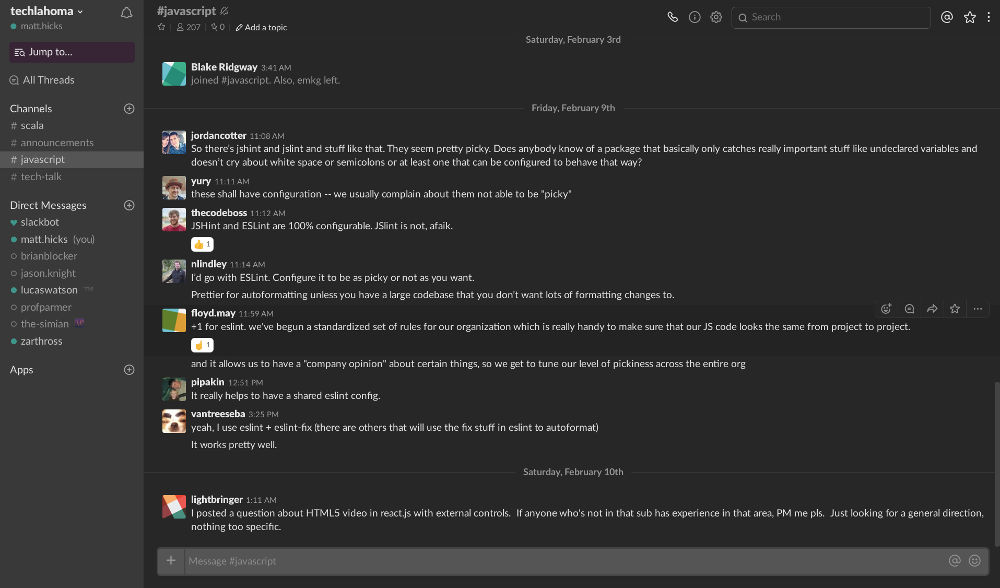Click Add a topic for the channel

point(262,27)
